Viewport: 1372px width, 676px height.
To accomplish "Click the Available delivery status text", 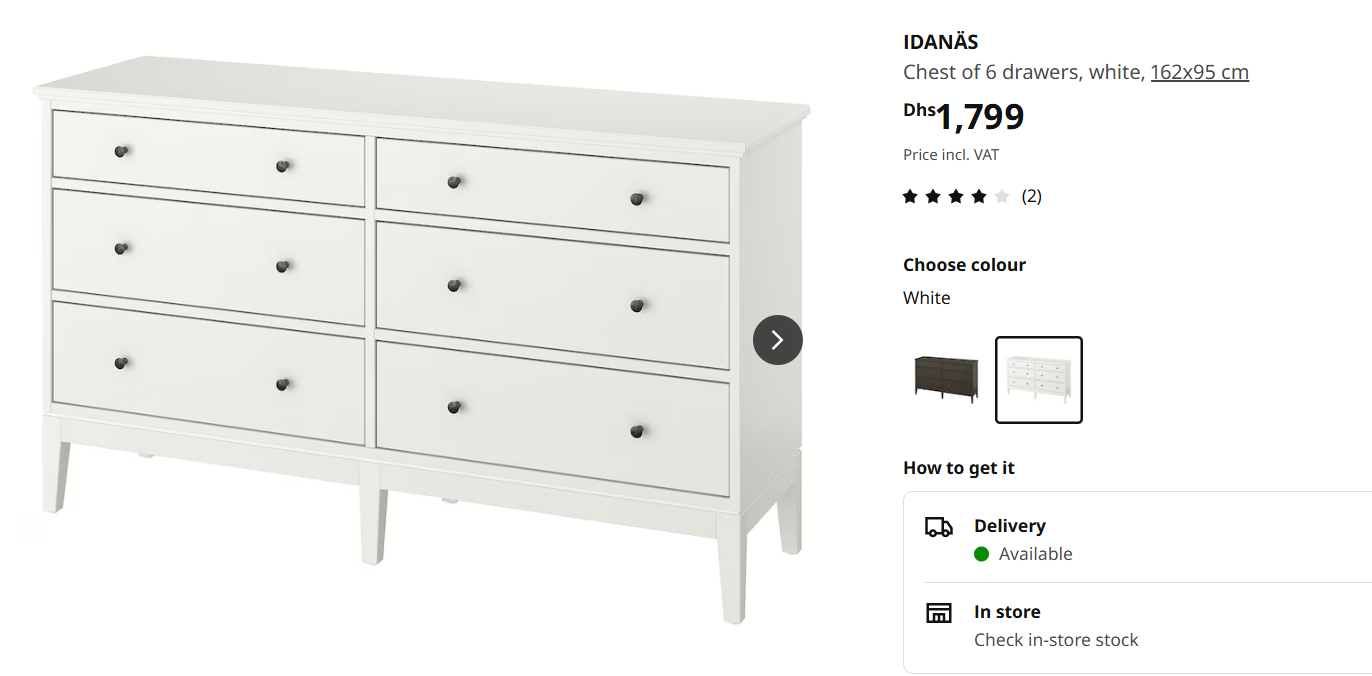I will 1035,554.
